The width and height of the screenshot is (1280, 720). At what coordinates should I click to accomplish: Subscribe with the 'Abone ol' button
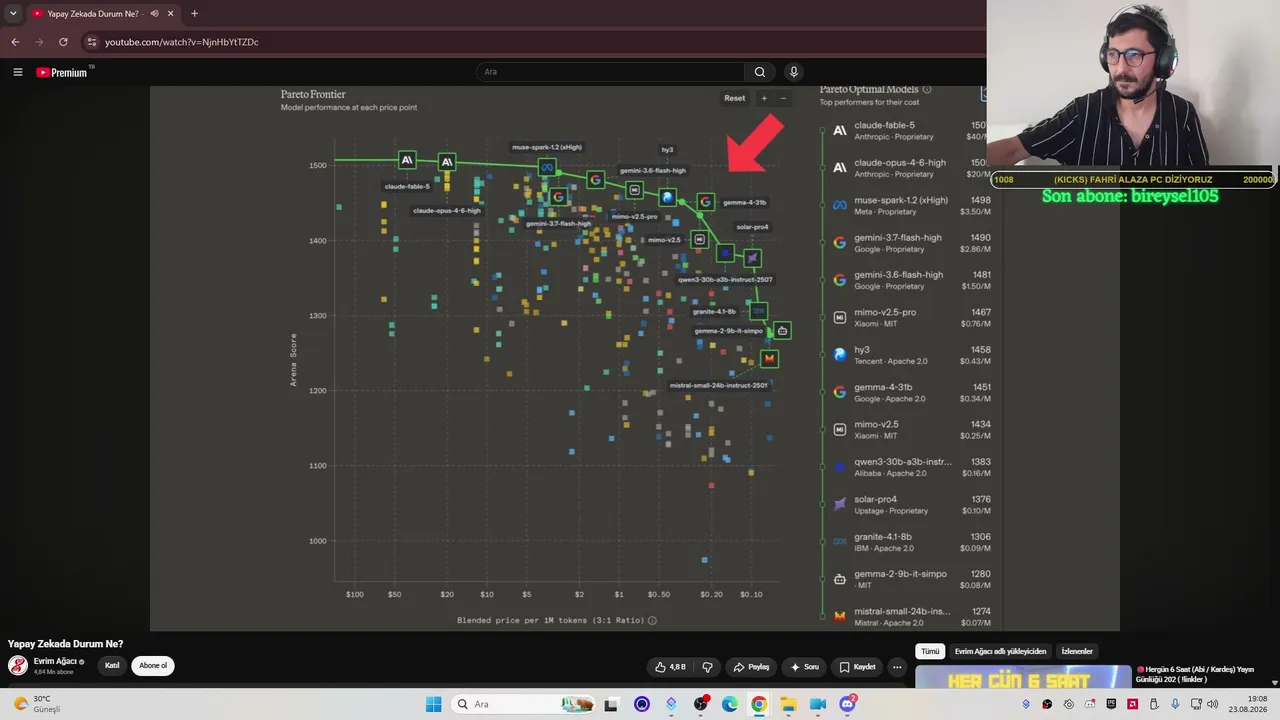153,666
